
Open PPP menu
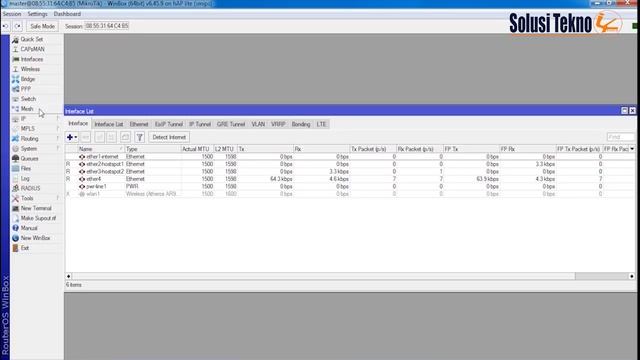[26, 89]
